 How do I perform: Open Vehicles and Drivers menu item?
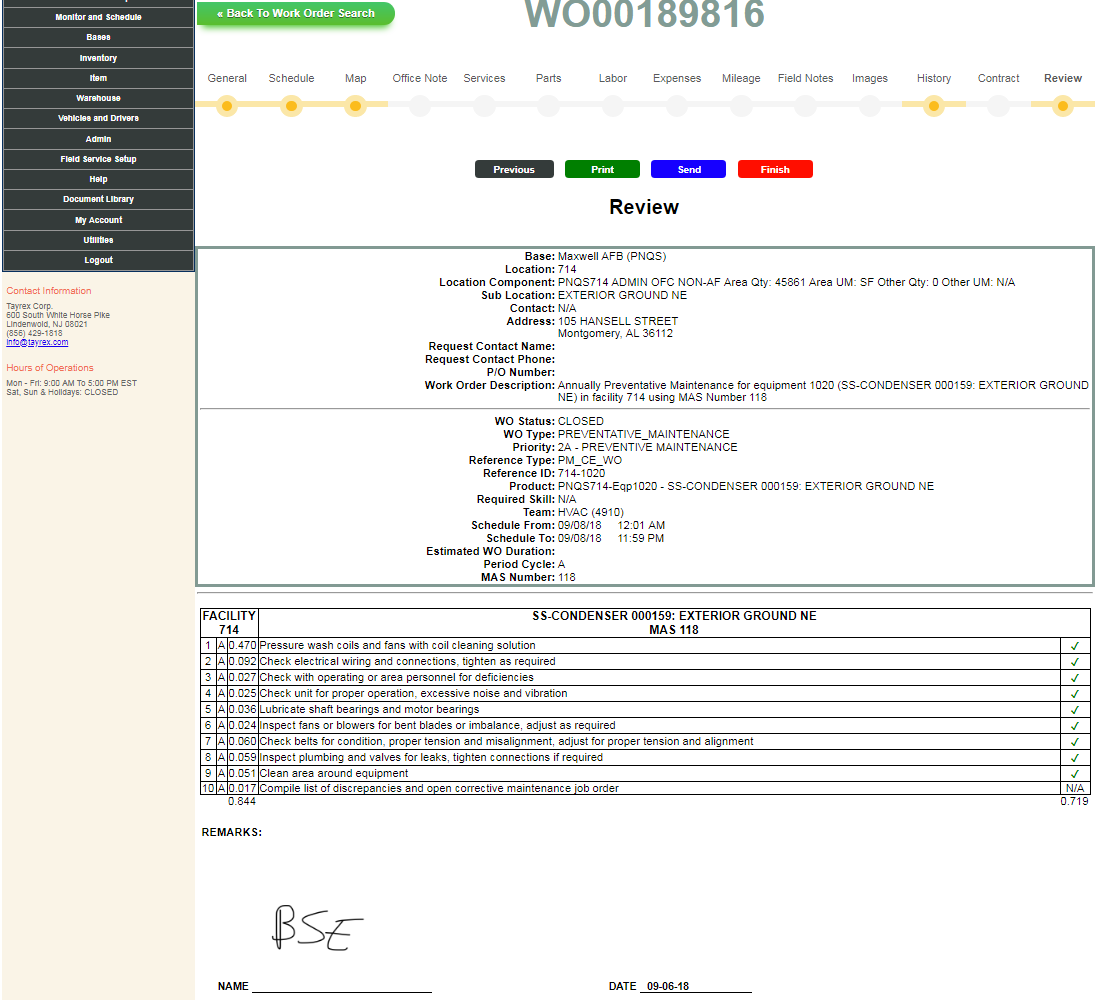98,118
